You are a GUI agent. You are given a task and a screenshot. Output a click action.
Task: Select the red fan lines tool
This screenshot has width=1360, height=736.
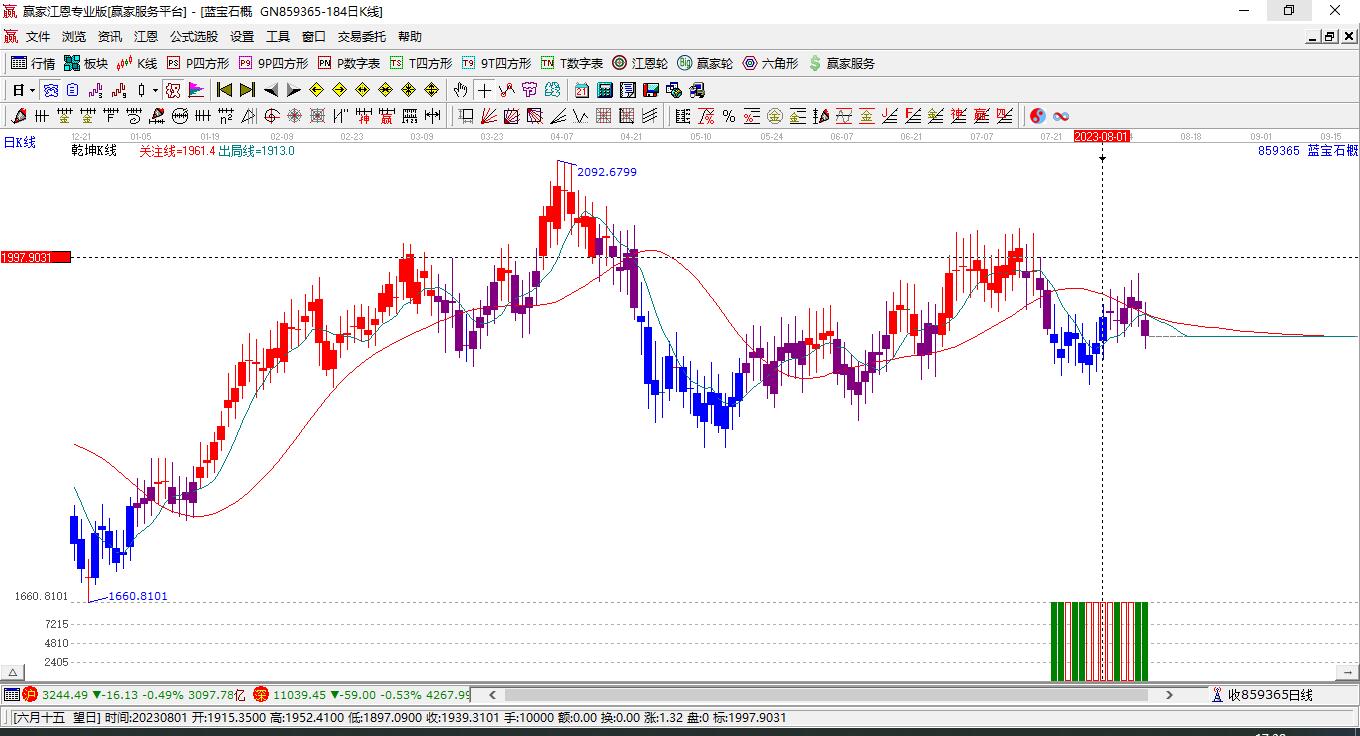[489, 116]
